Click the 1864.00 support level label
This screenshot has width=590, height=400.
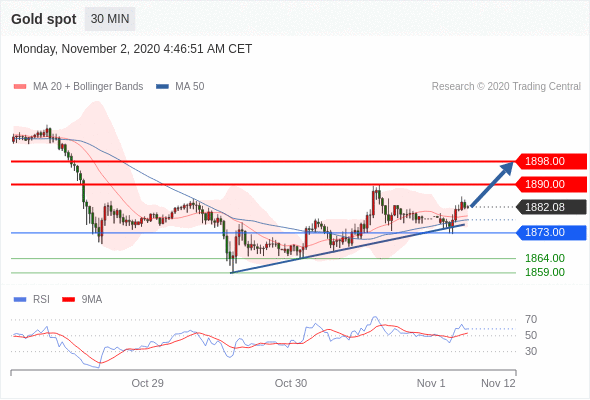tap(545, 258)
